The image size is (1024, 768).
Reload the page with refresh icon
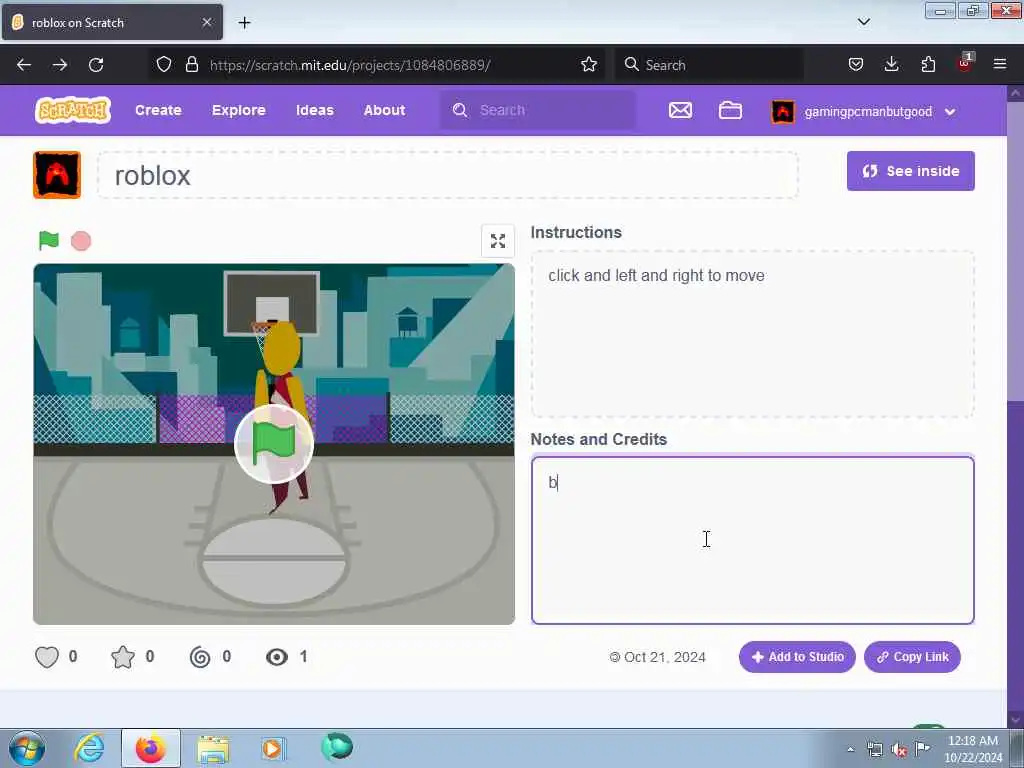(96, 65)
